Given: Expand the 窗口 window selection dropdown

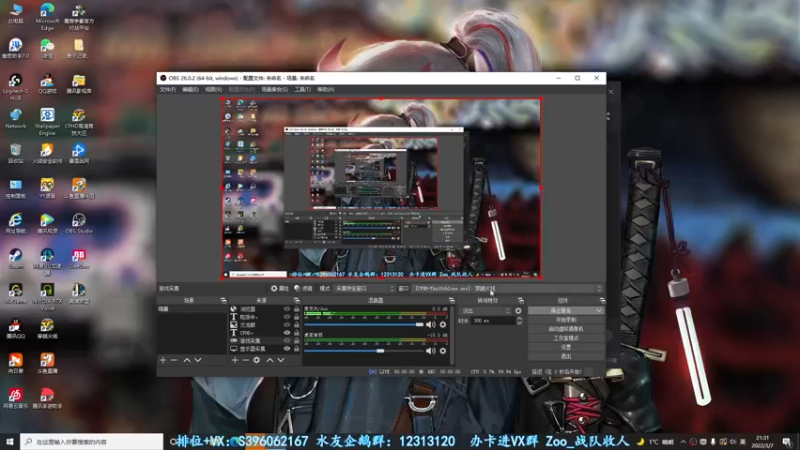Looking at the screenshot, I should [x=508, y=289].
